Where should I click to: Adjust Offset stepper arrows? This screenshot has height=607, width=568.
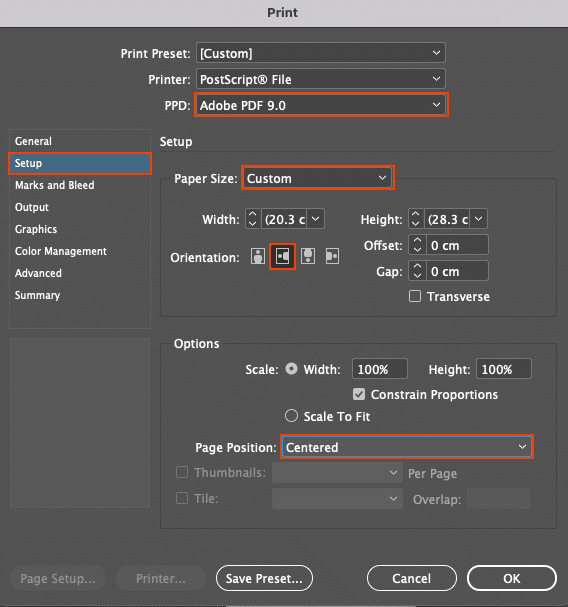[x=417, y=245]
